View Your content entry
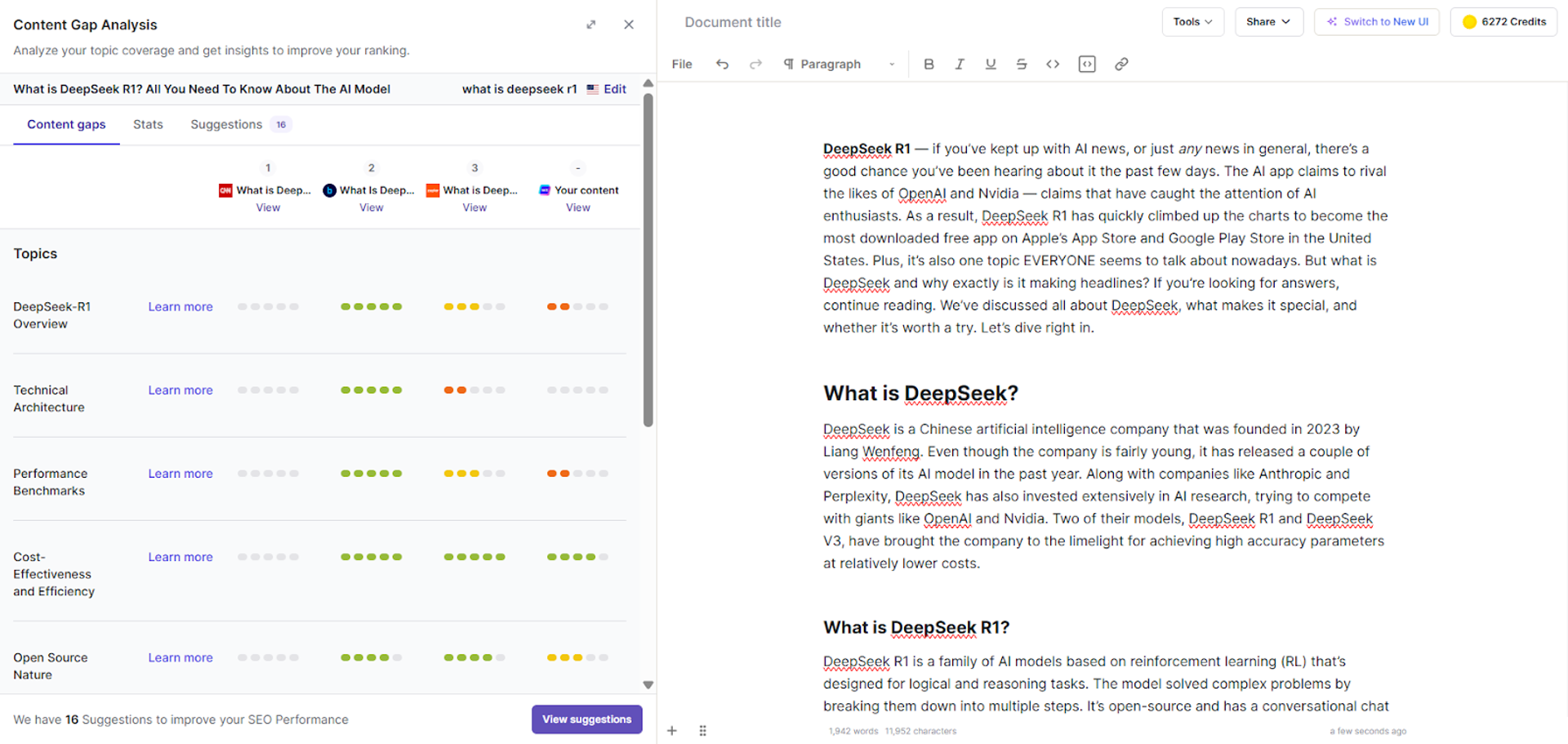 point(578,207)
